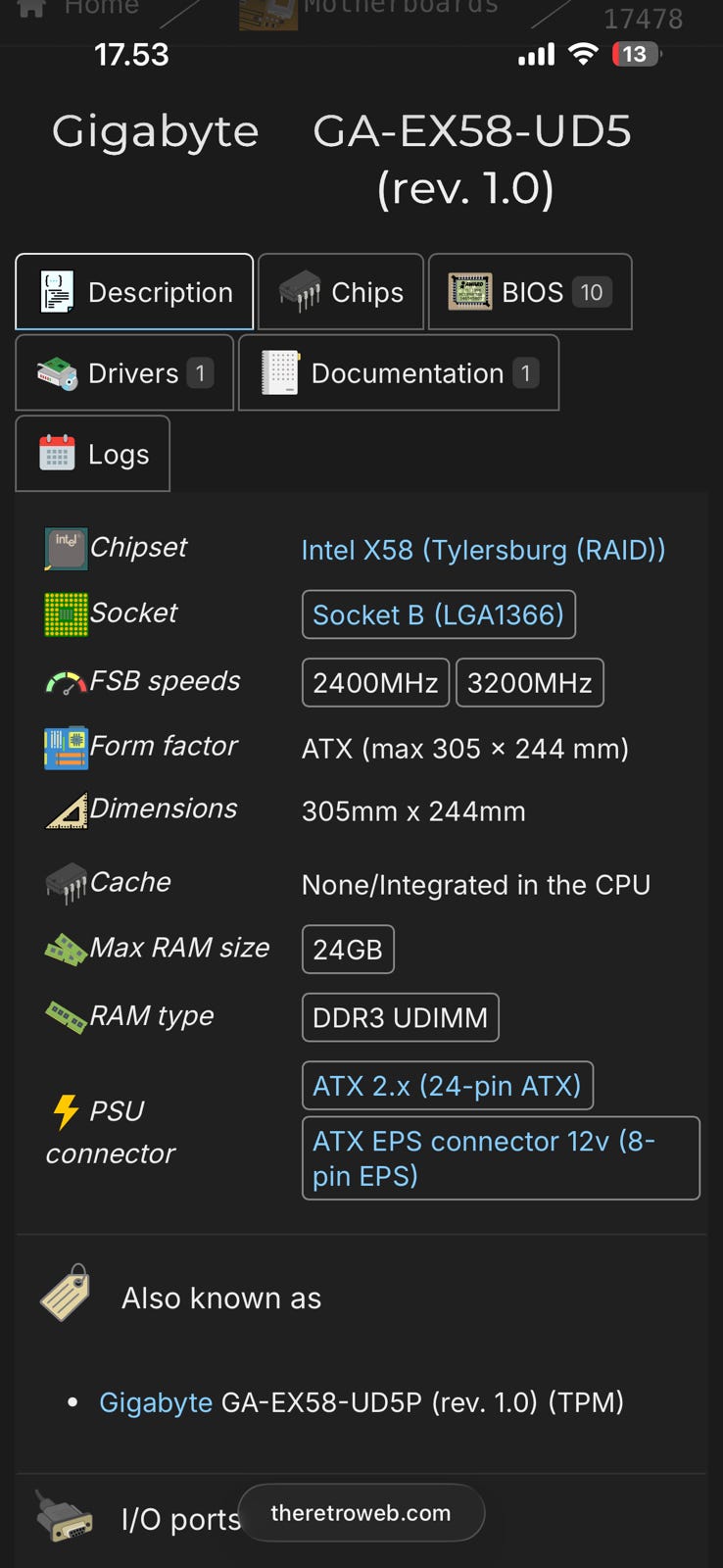Open the Gigabyte manufacturer link
This screenshot has width=723, height=1568.
tap(156, 1402)
